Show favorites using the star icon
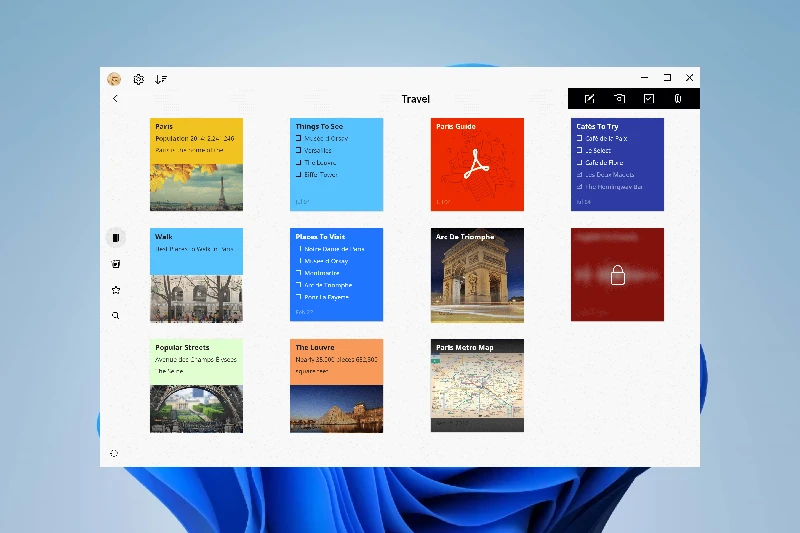Image resolution: width=800 pixels, height=533 pixels. click(x=116, y=290)
